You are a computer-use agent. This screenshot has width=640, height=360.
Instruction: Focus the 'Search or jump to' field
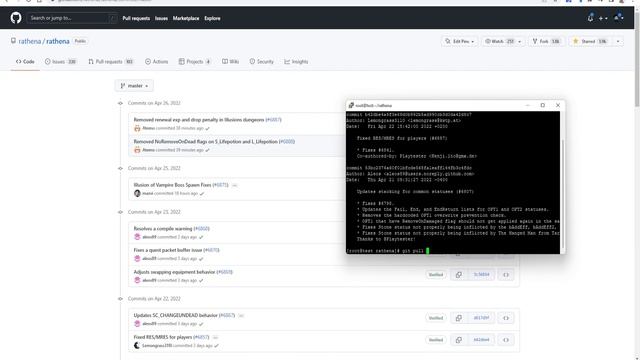72,18
